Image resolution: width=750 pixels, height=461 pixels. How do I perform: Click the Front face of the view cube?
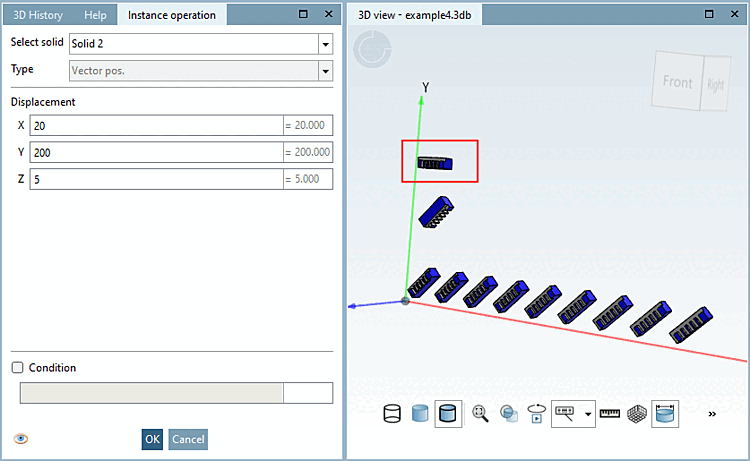tap(677, 81)
